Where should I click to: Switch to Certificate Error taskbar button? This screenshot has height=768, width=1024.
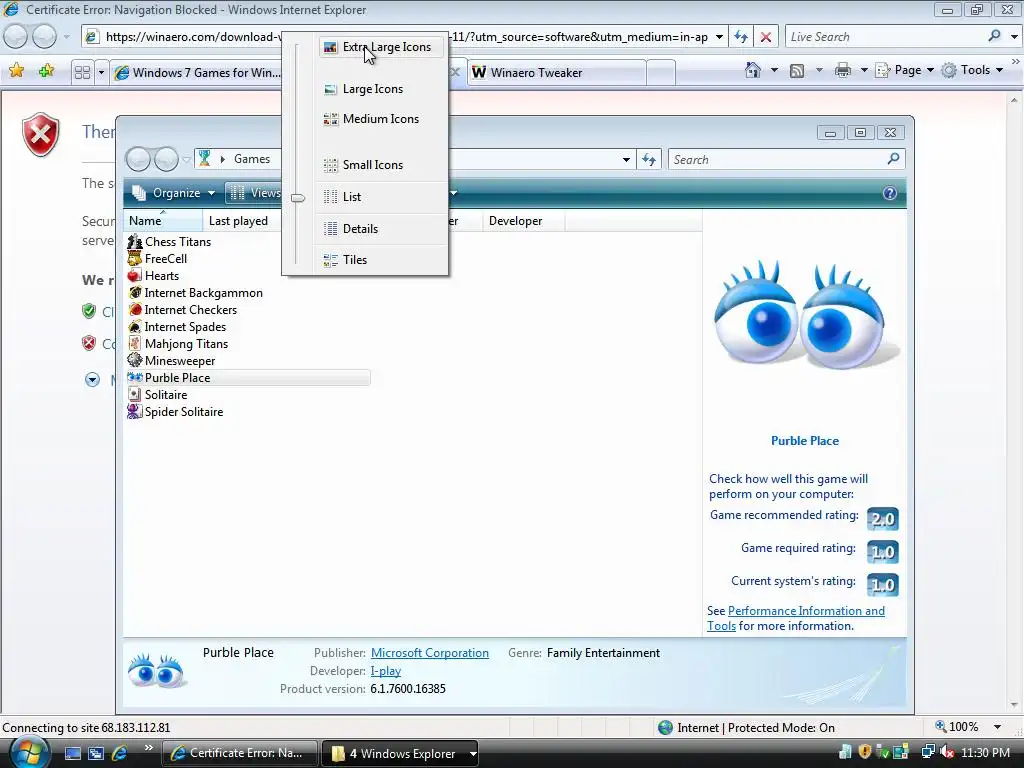[239, 753]
